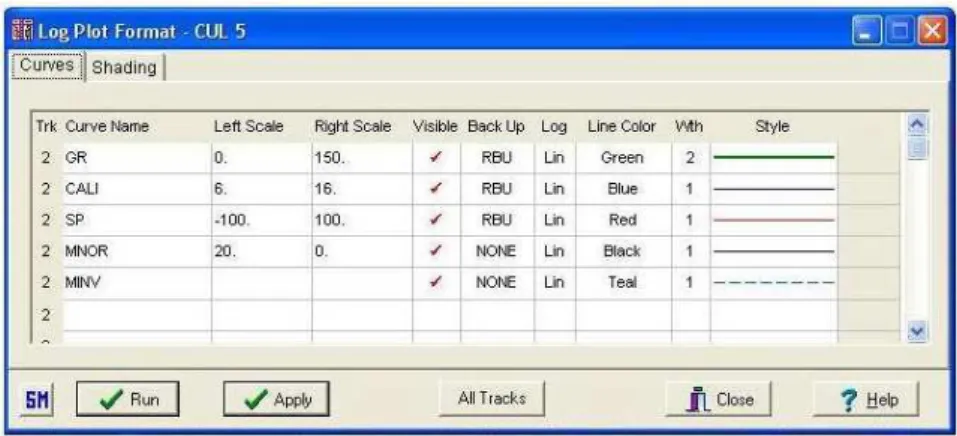Select the dashed line style for MINV
Screen dimensions: 957x436
click(x=773, y=282)
